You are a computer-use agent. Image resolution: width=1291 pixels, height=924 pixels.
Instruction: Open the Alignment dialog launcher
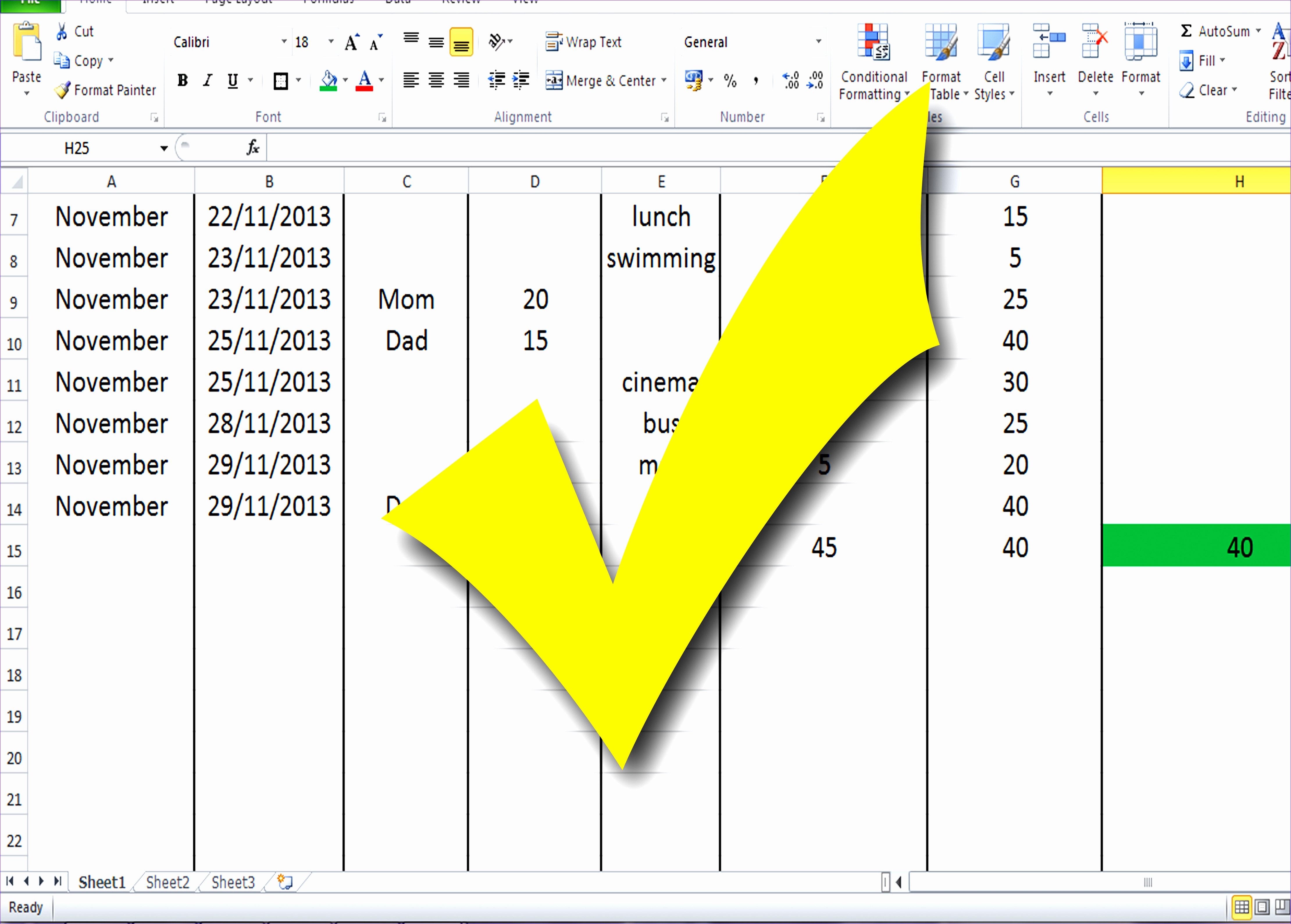(x=665, y=118)
